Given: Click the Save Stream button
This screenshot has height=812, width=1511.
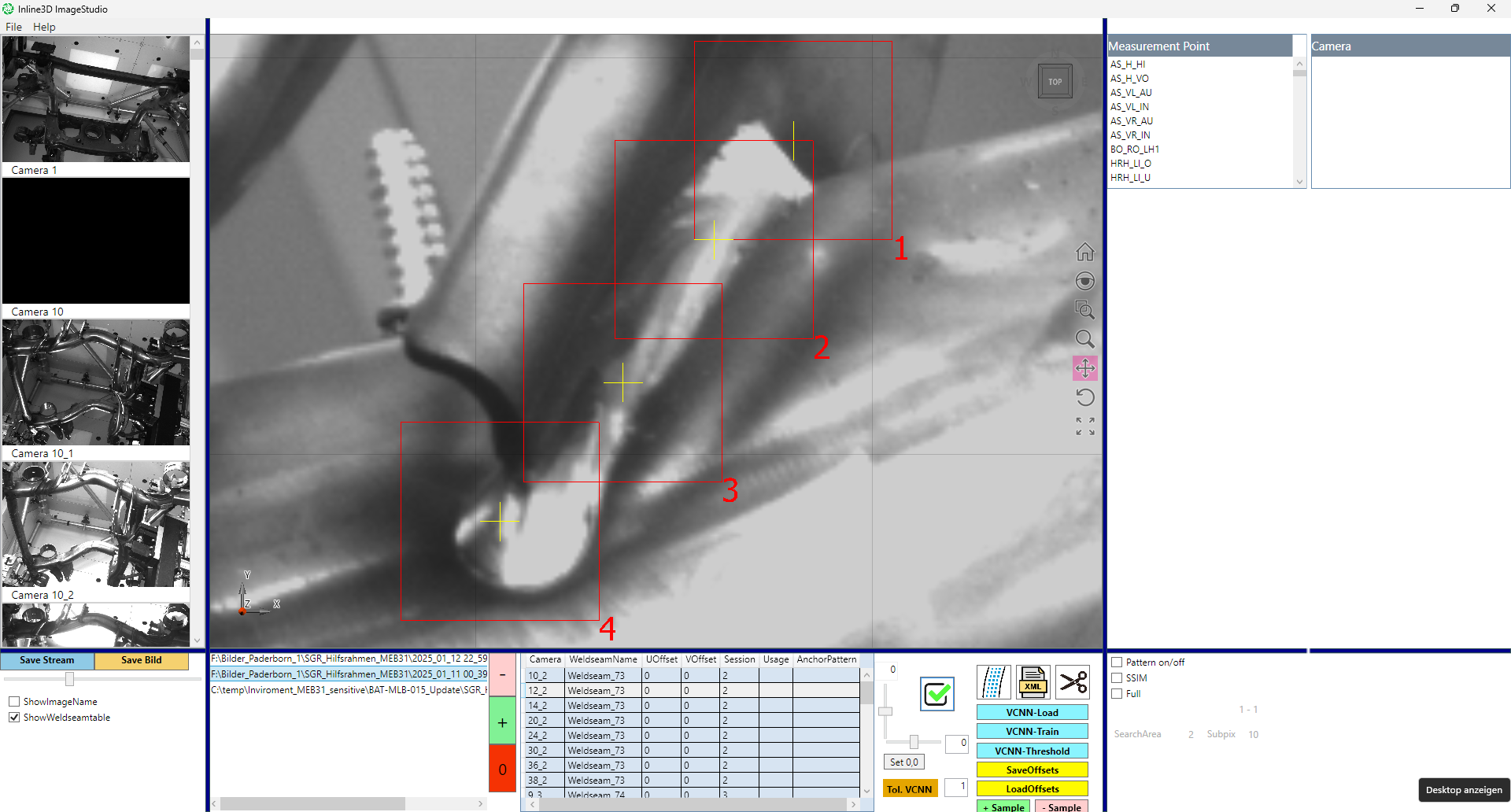Looking at the screenshot, I should tap(47, 660).
